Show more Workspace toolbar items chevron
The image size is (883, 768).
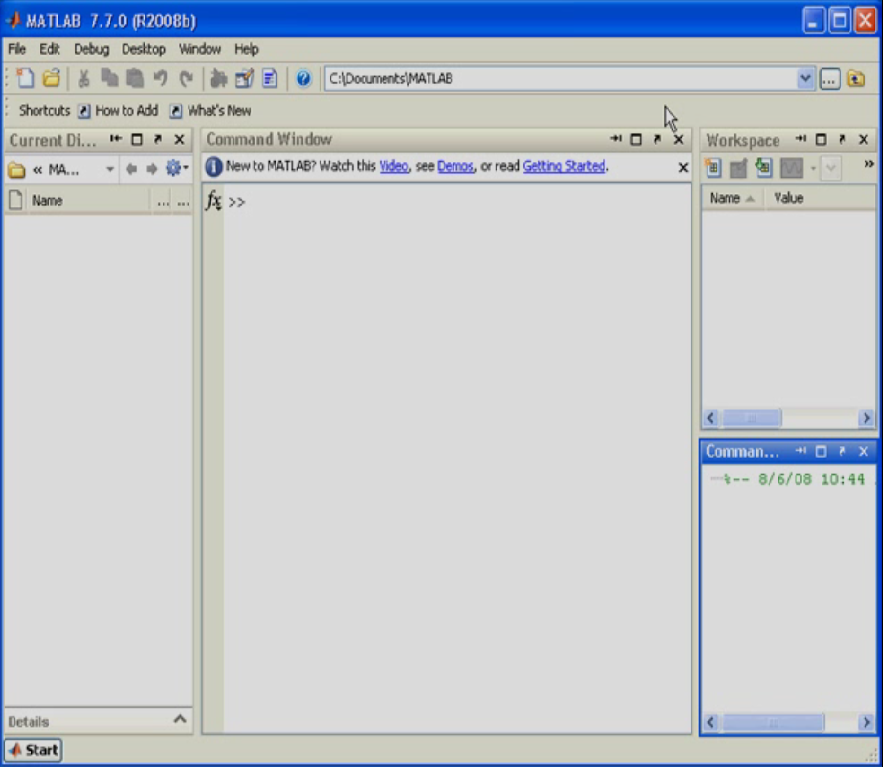coord(869,164)
